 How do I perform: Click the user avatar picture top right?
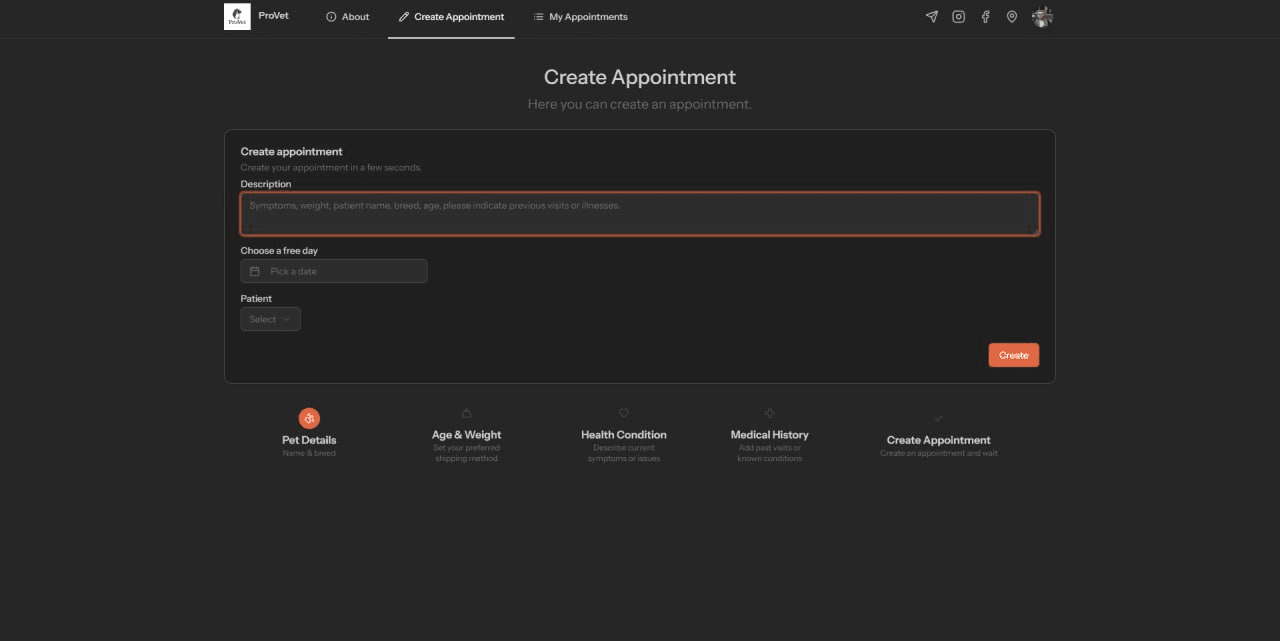tap(1042, 16)
